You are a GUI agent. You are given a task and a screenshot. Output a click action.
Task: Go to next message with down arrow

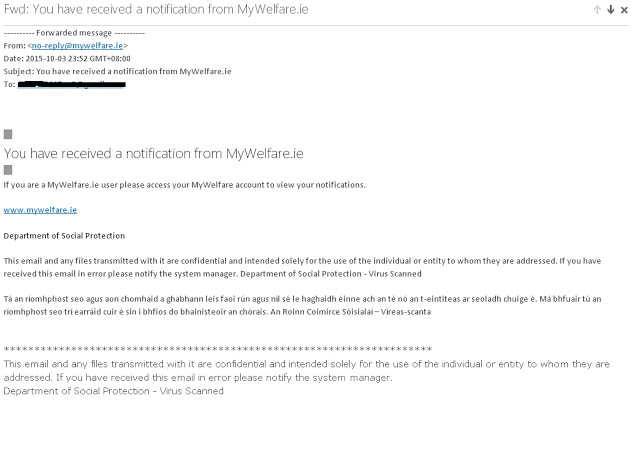(x=611, y=10)
